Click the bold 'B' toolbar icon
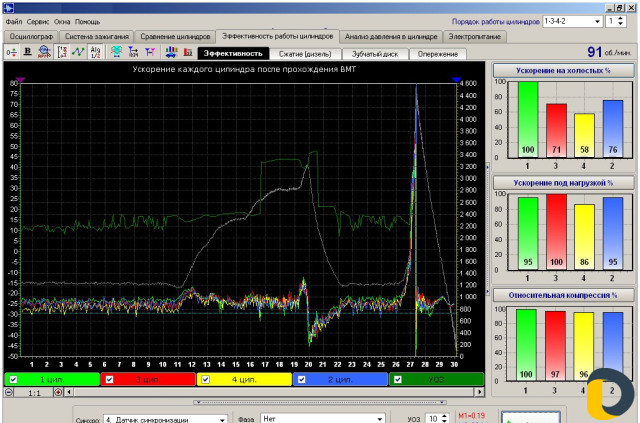 pos(28,51)
